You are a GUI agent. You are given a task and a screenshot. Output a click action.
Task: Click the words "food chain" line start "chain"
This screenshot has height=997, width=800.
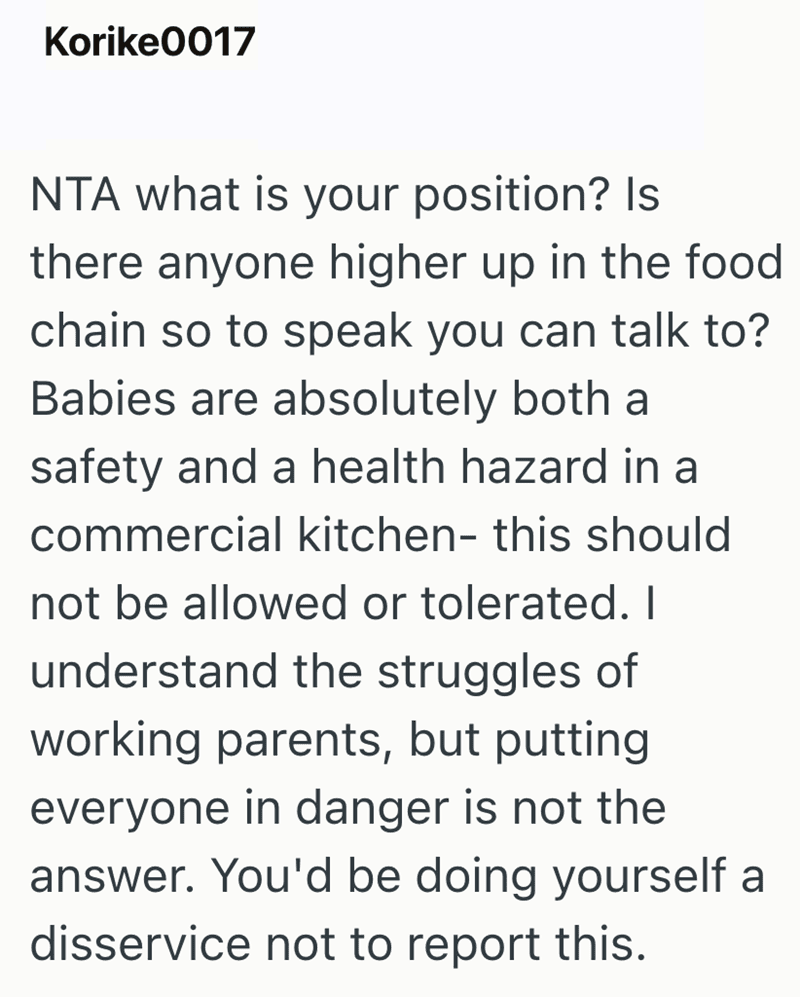tap(88, 331)
